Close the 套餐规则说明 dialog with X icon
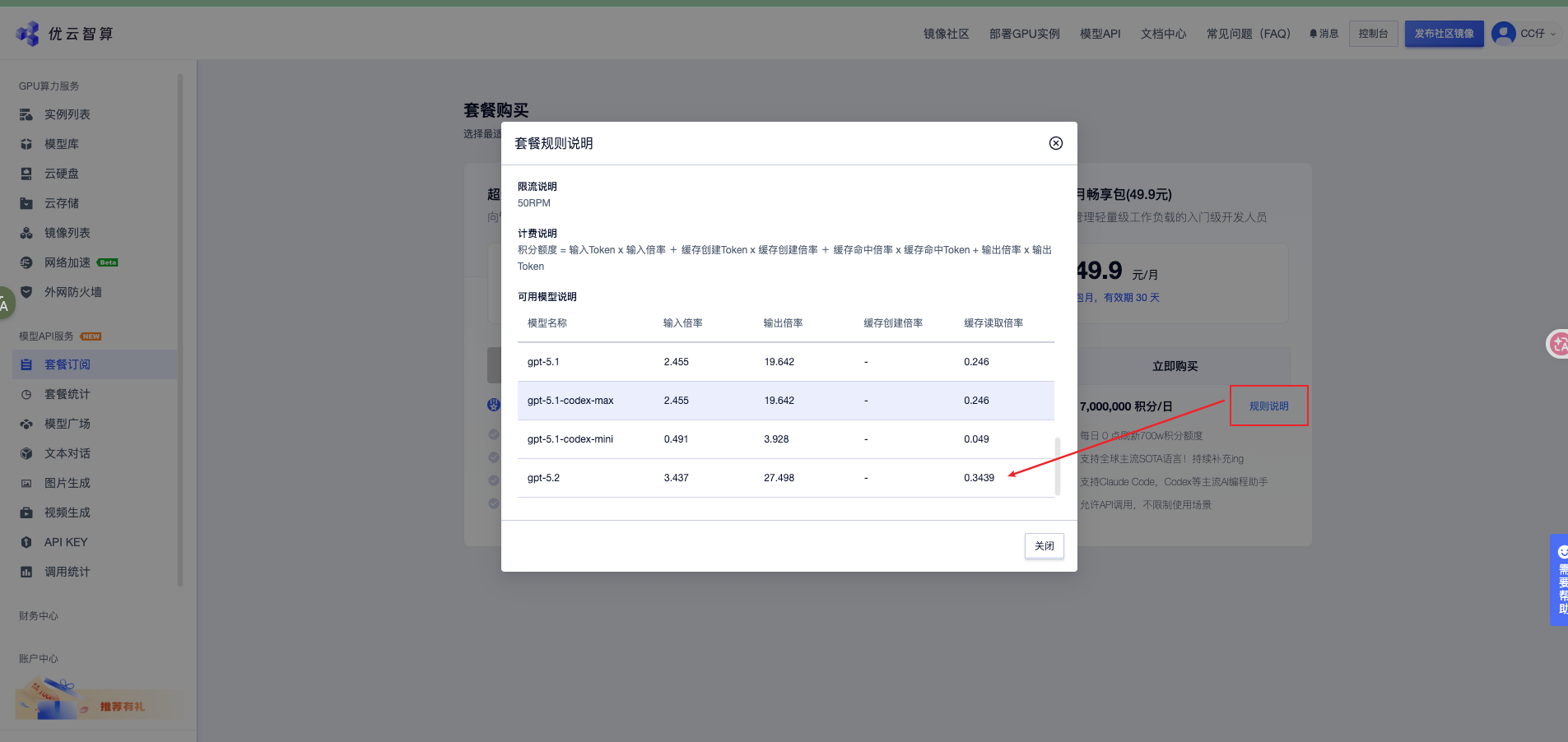The height and width of the screenshot is (742, 1568). tap(1055, 143)
